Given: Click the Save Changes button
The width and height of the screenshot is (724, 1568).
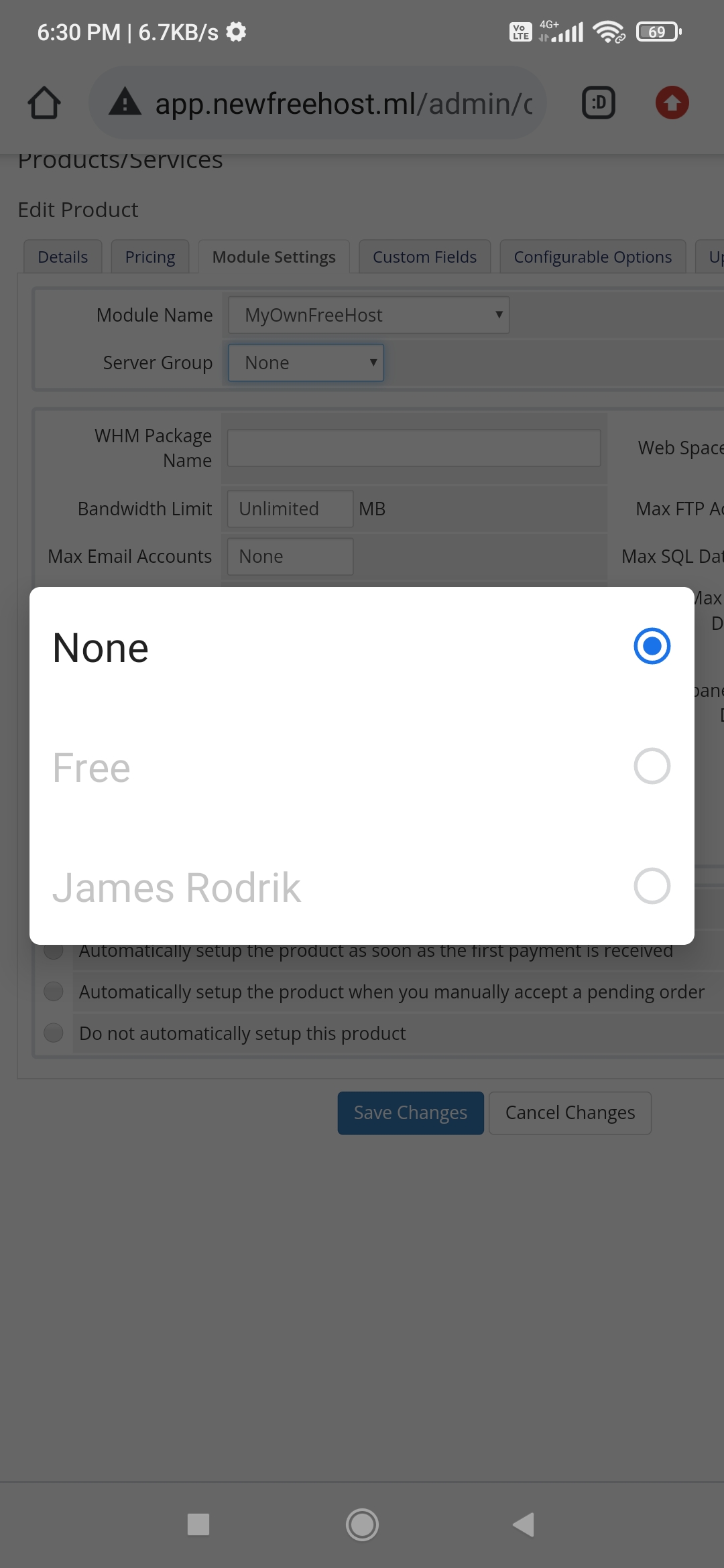Looking at the screenshot, I should (x=410, y=1112).
